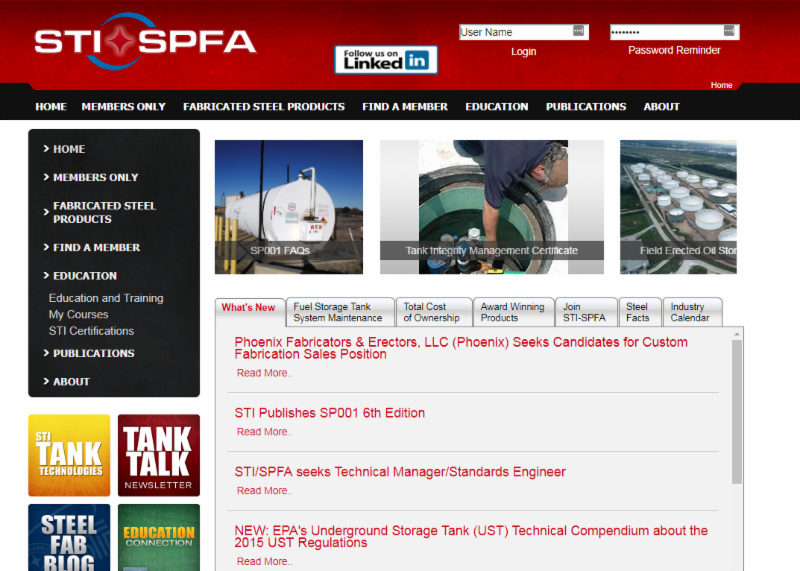This screenshot has width=800, height=571.
Task: Open Tank Integrity Management Certificate banner
Action: pyautogui.click(x=492, y=207)
